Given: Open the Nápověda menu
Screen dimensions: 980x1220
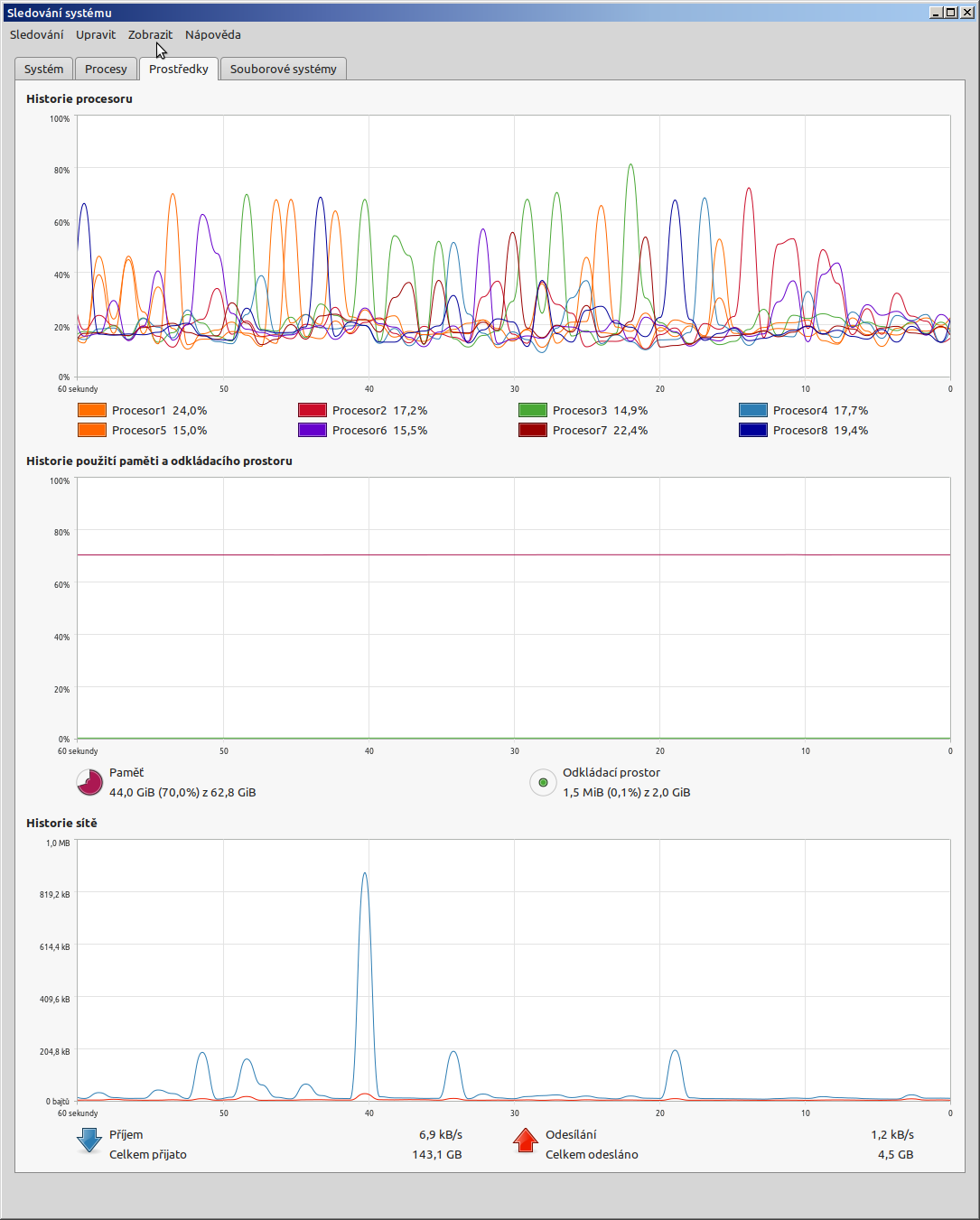Looking at the screenshot, I should pos(213,34).
